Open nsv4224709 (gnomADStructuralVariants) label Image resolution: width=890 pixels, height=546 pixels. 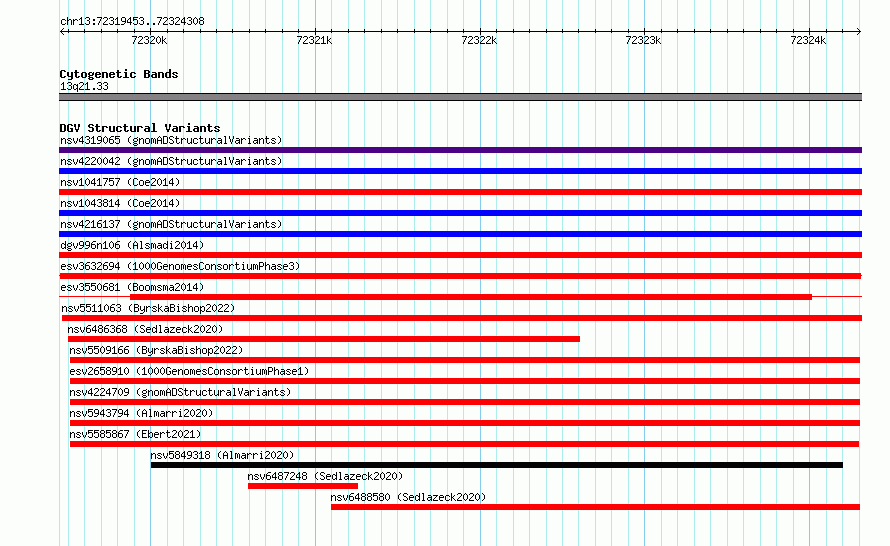[x=180, y=392]
